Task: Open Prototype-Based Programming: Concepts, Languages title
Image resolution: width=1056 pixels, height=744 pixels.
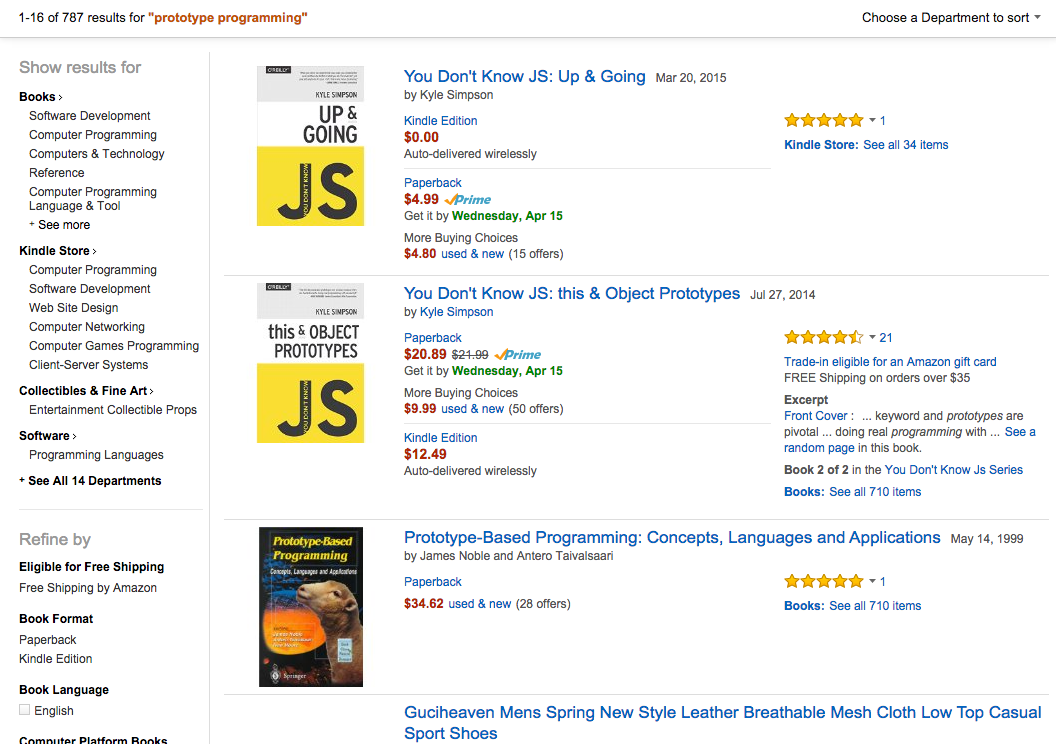Action: click(672, 537)
